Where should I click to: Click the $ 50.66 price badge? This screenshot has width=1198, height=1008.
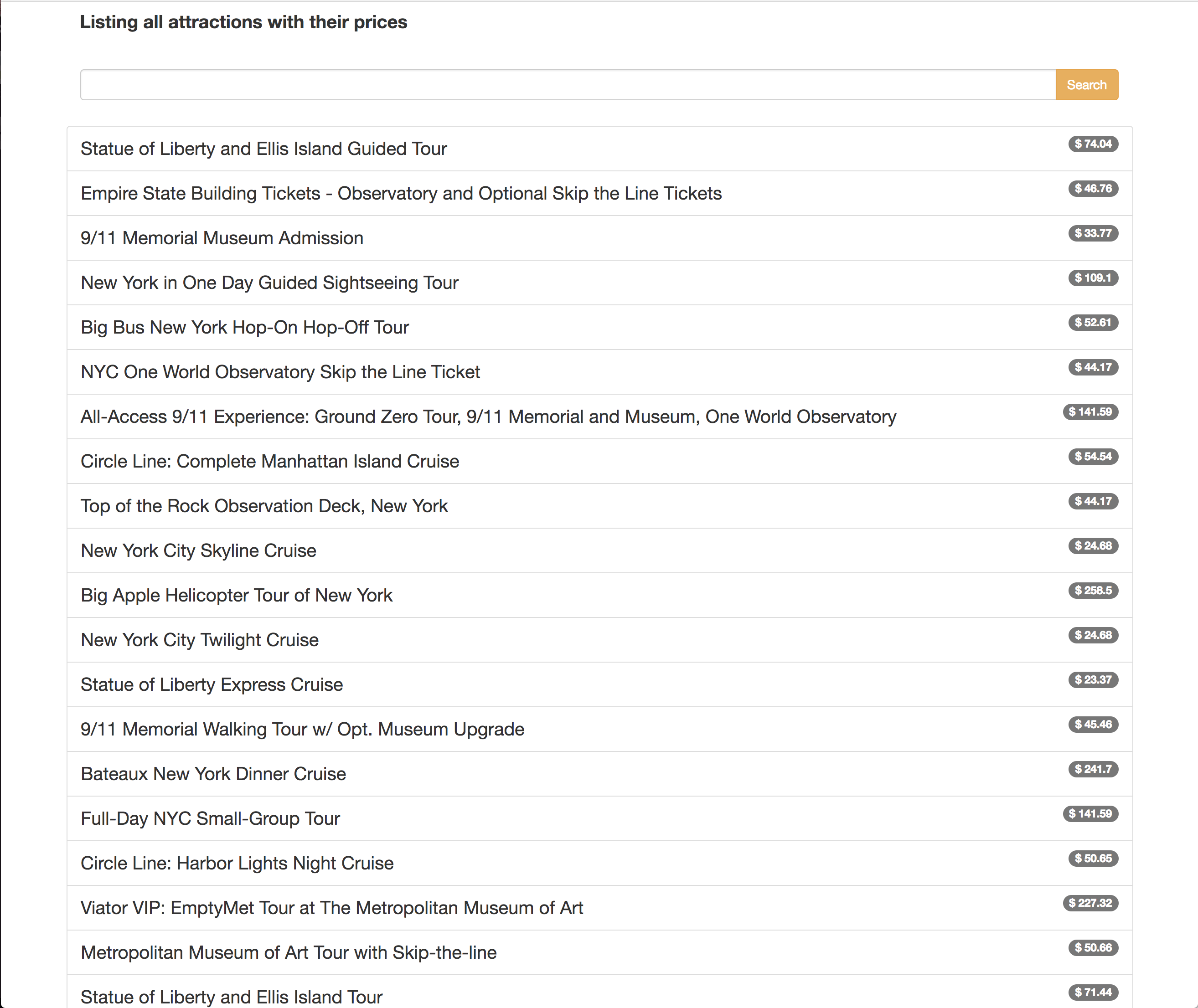click(x=1093, y=947)
